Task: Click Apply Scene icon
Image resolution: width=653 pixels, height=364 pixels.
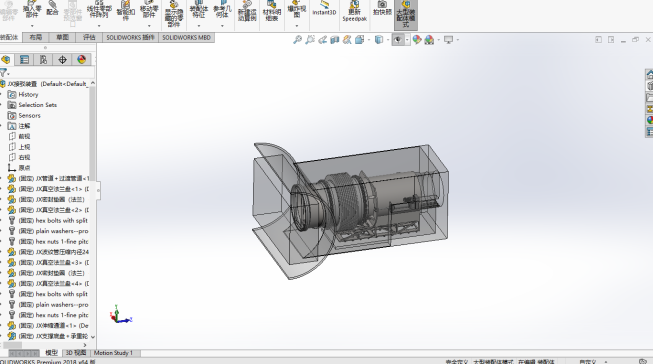Action: pyautogui.click(x=429, y=40)
